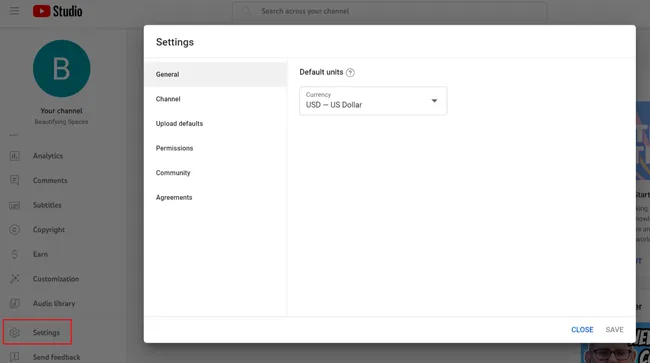
Task: Open Copyright in the sidebar
Action: point(49,230)
